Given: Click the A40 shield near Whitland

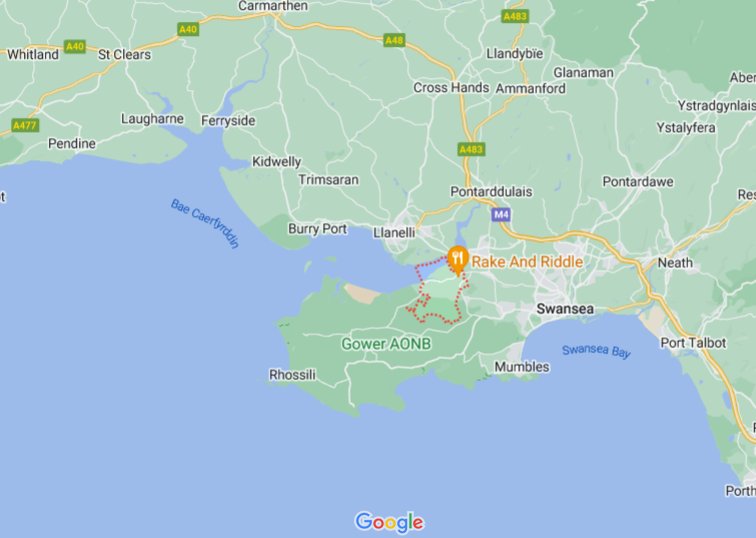Looking at the screenshot, I should (x=75, y=46).
